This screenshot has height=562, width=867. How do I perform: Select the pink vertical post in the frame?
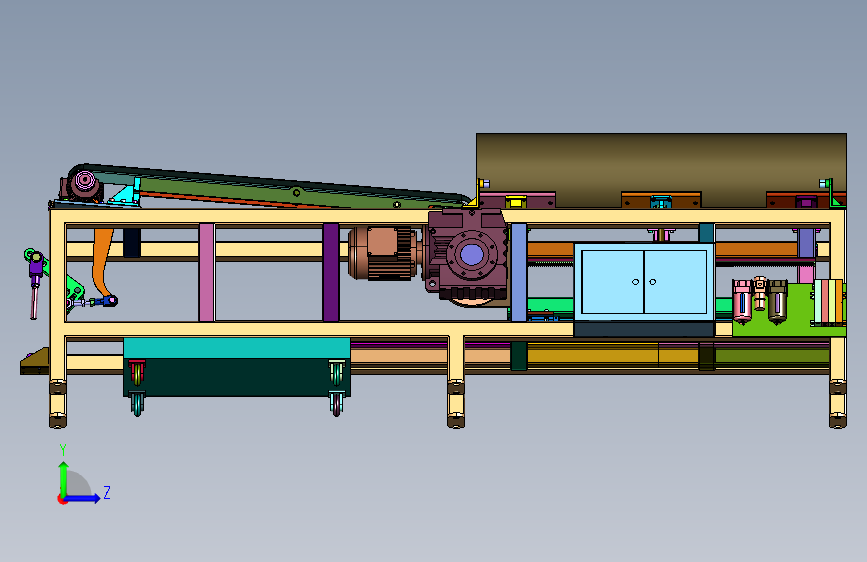tap(206, 272)
